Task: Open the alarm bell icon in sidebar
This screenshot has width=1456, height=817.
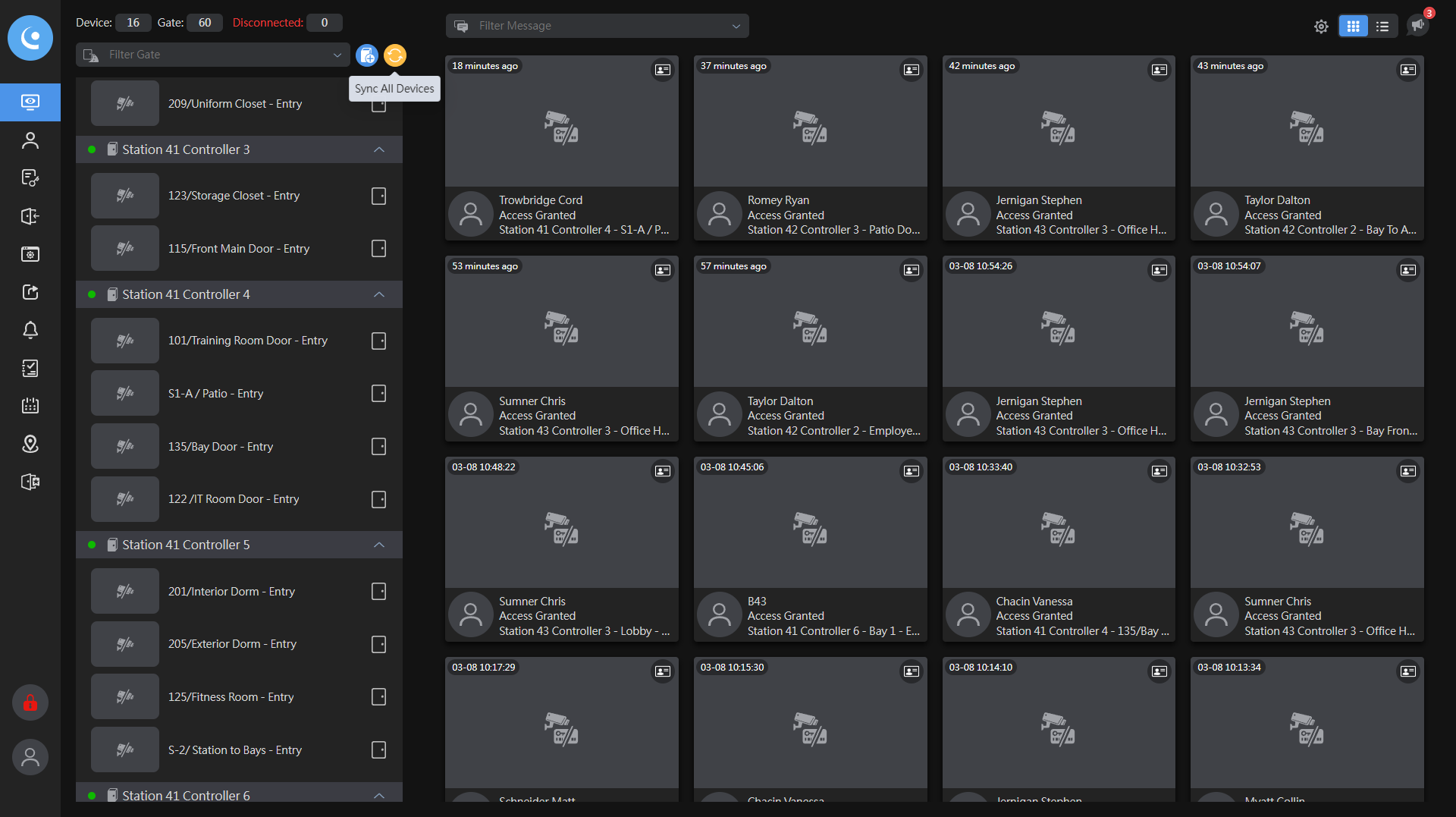Action: click(x=30, y=330)
